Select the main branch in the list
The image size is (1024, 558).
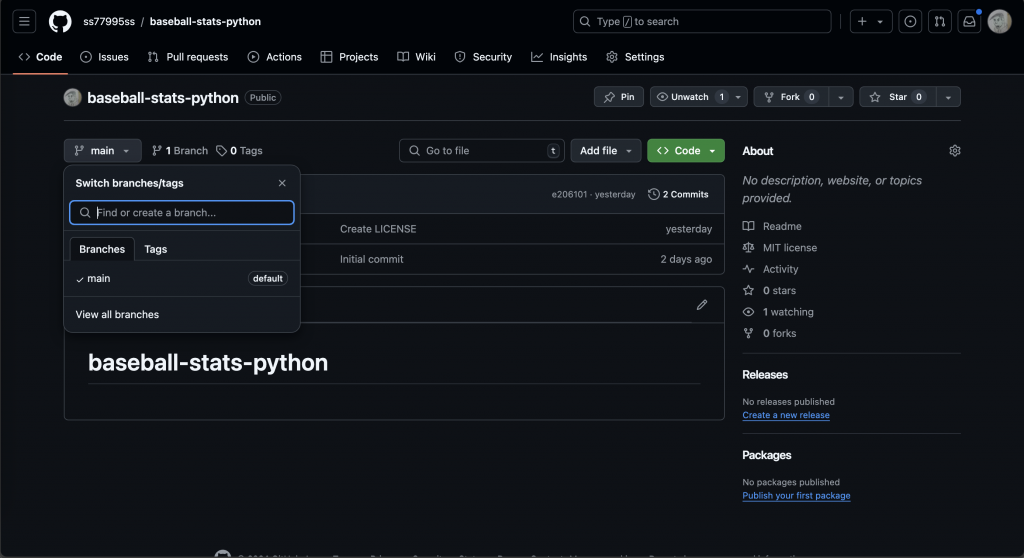point(99,279)
